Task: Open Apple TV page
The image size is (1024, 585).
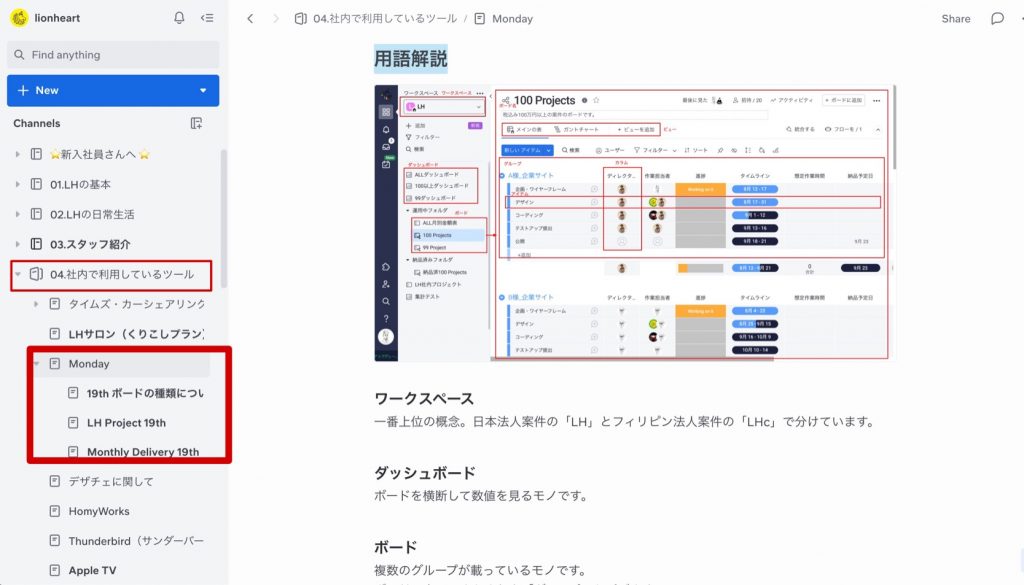Action: coord(92,571)
